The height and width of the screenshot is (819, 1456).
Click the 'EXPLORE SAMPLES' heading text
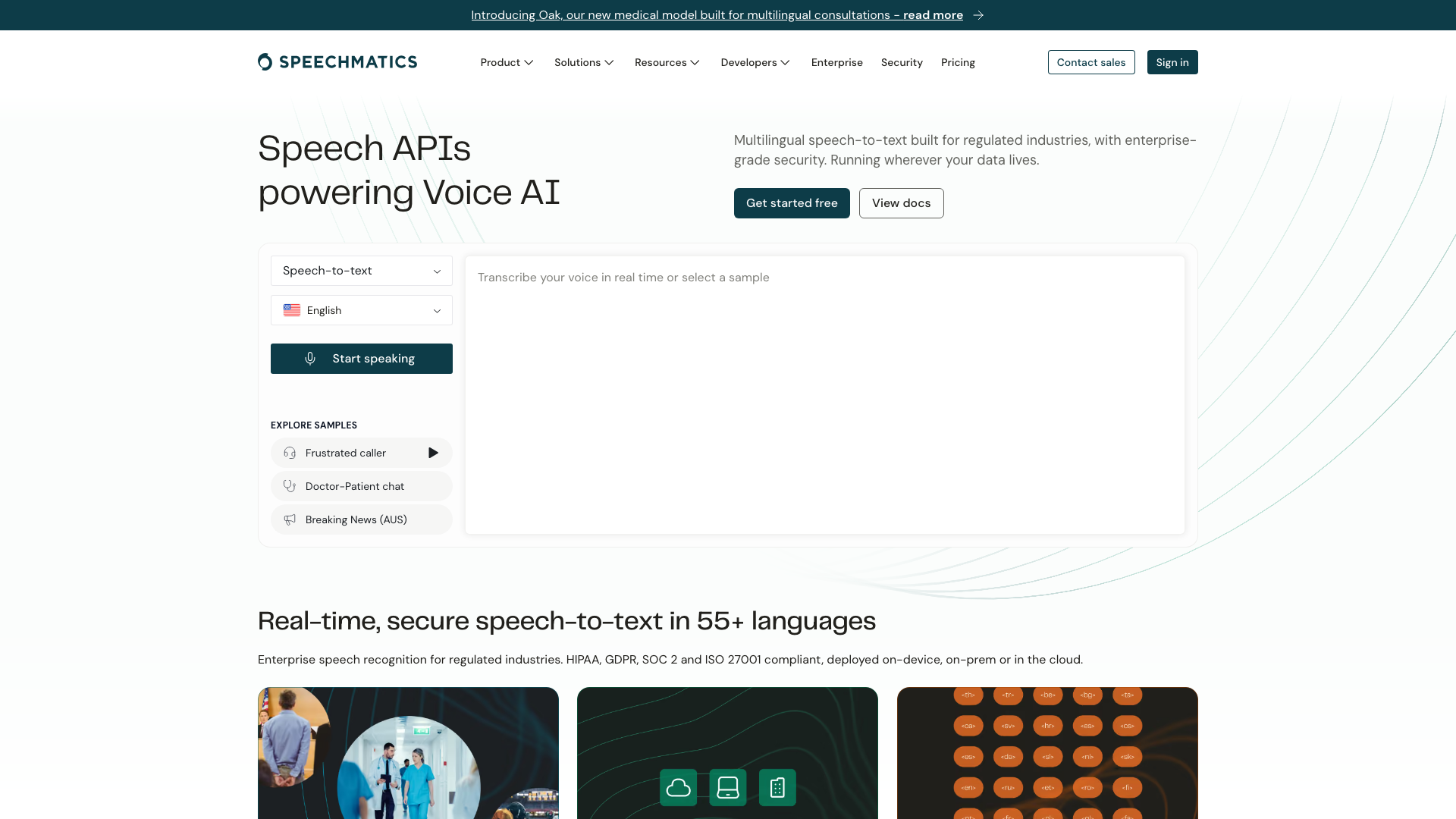click(314, 425)
